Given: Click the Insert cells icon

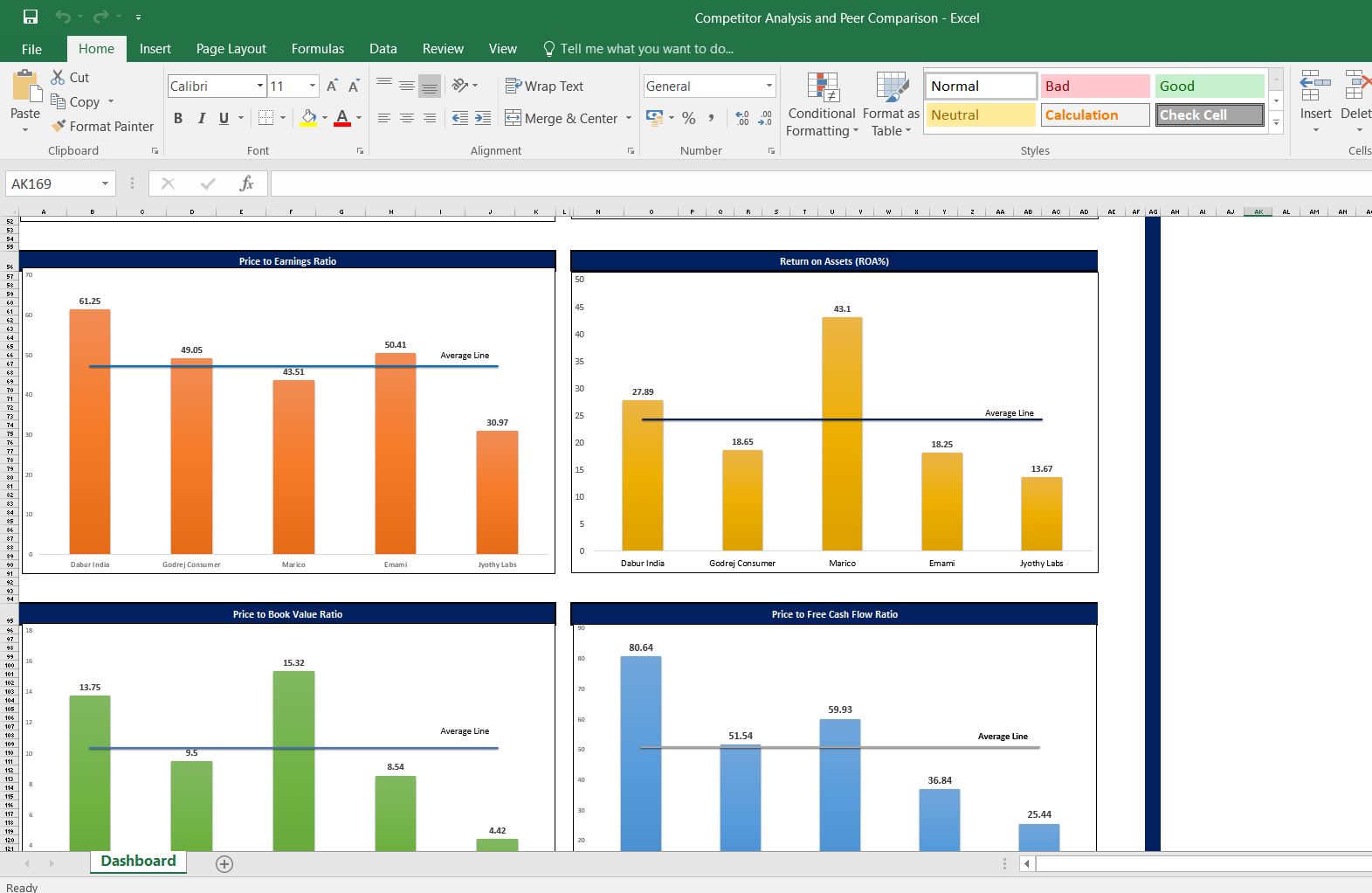Looking at the screenshot, I should 1315,87.
